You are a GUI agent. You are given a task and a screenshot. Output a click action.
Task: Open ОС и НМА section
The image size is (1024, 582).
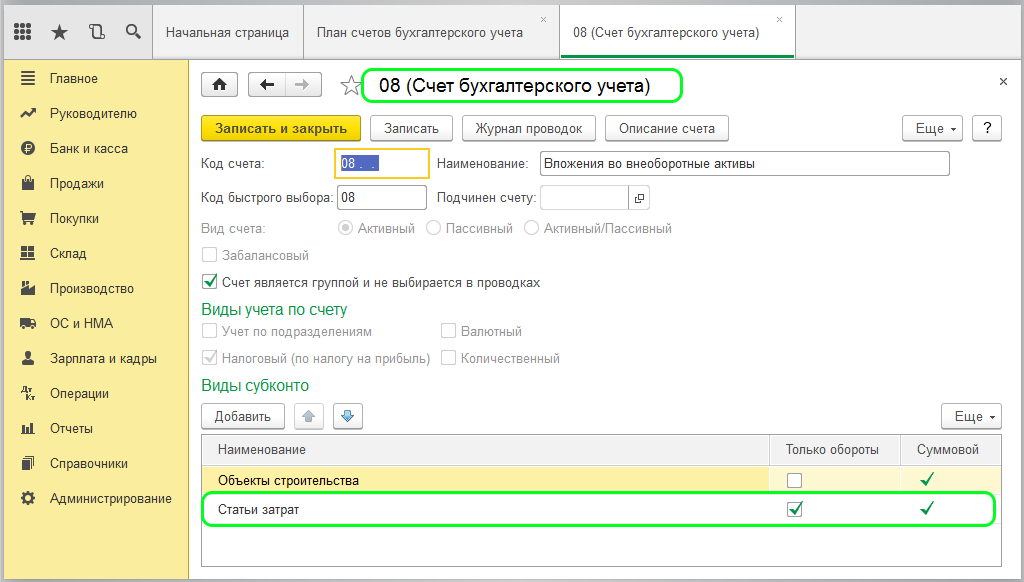82,323
